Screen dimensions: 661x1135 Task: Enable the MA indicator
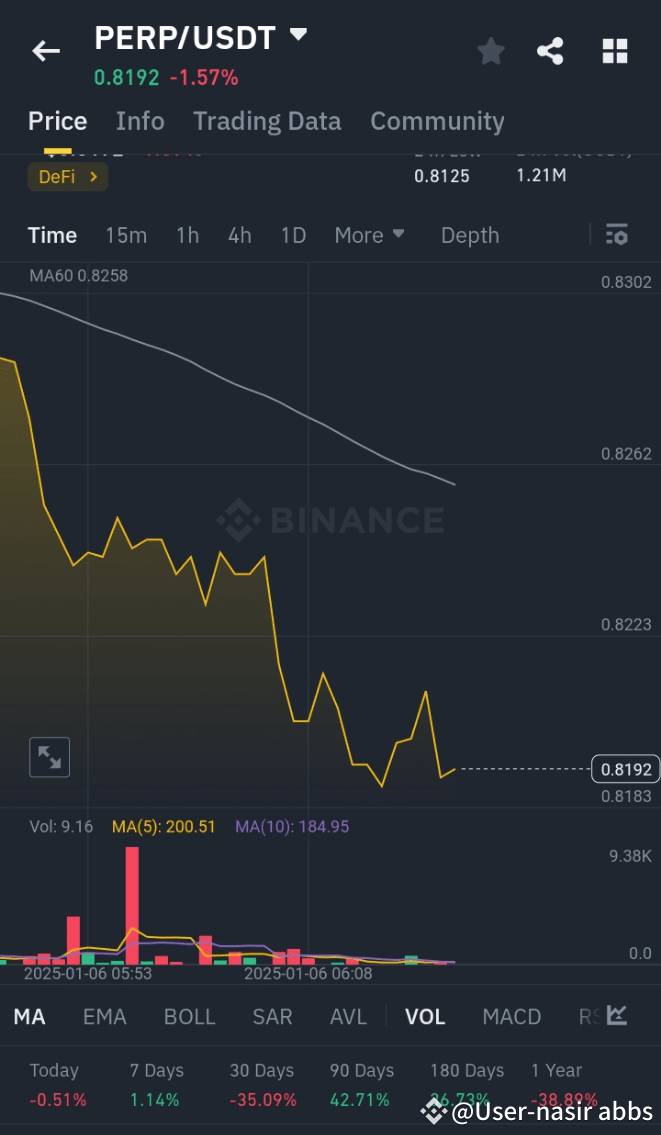click(x=29, y=1016)
